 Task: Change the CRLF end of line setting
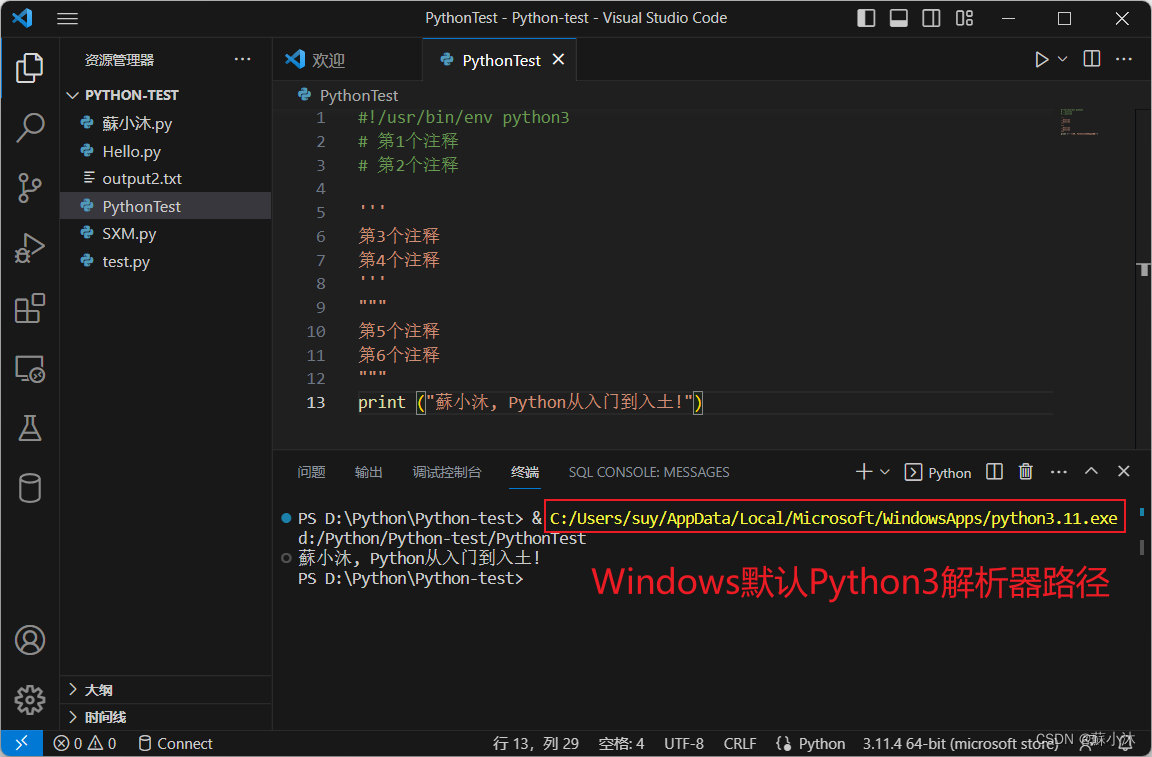740,744
